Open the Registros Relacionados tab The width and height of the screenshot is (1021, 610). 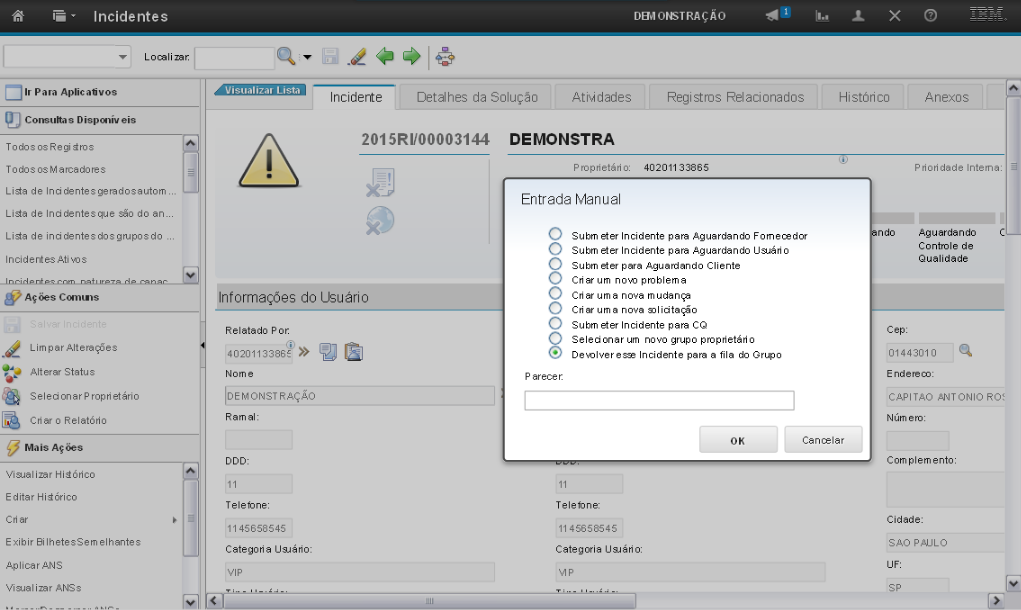click(735, 97)
